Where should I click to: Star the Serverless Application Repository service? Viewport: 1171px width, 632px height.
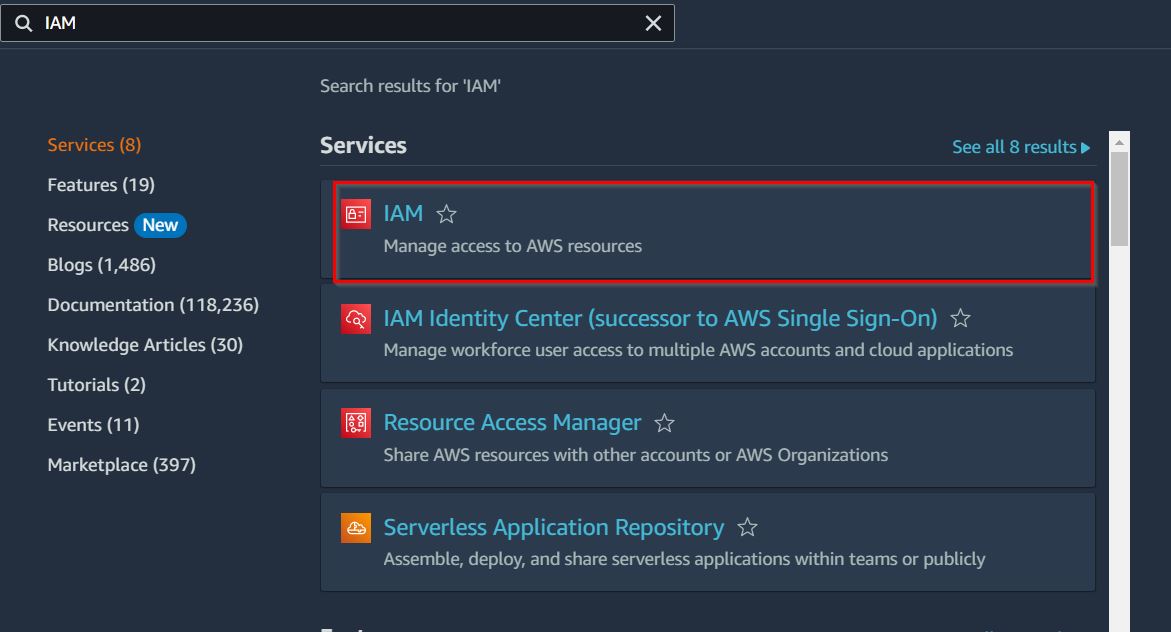[x=747, y=528]
